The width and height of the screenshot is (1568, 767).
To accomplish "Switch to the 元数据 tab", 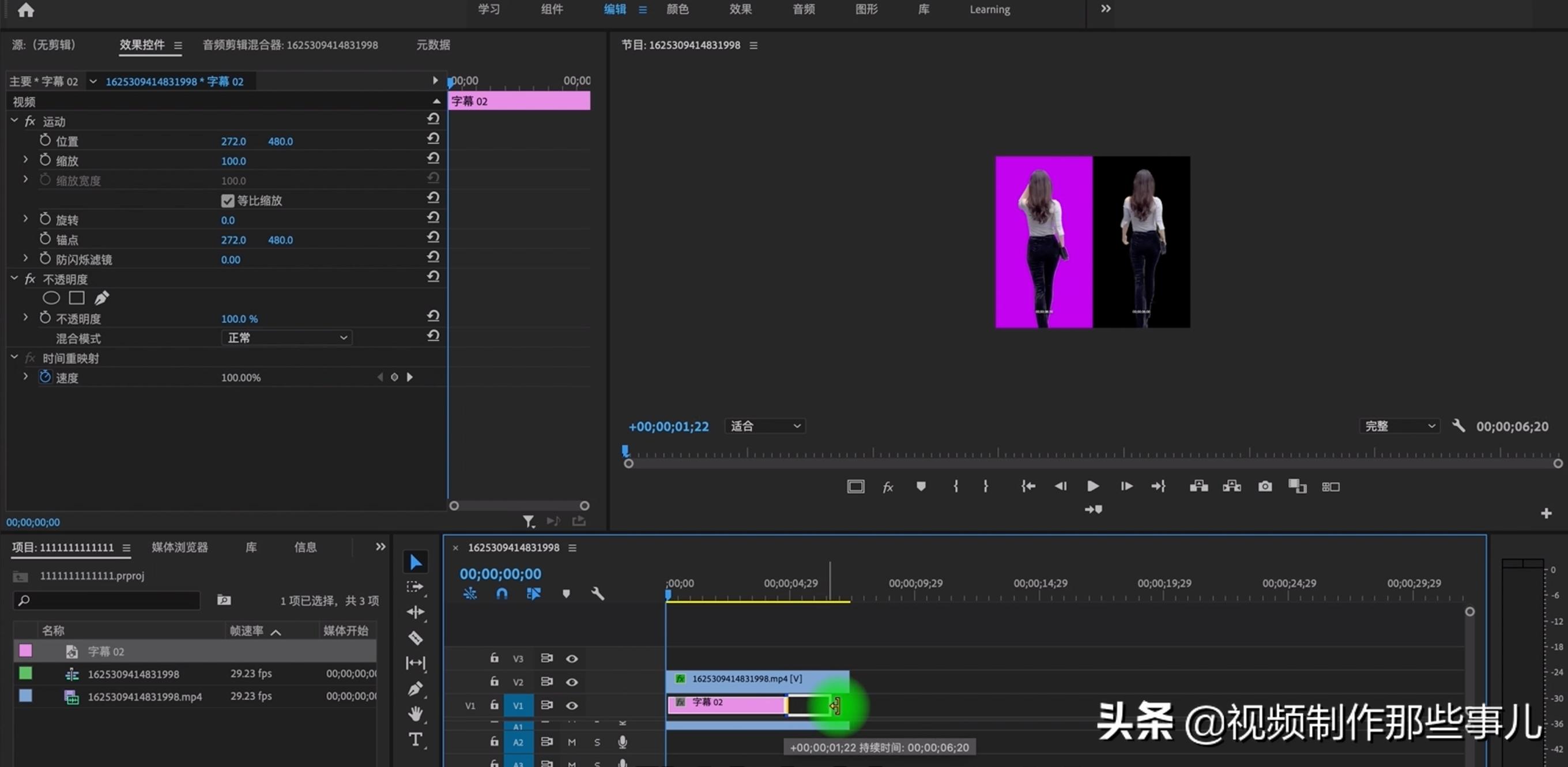I will click(433, 44).
